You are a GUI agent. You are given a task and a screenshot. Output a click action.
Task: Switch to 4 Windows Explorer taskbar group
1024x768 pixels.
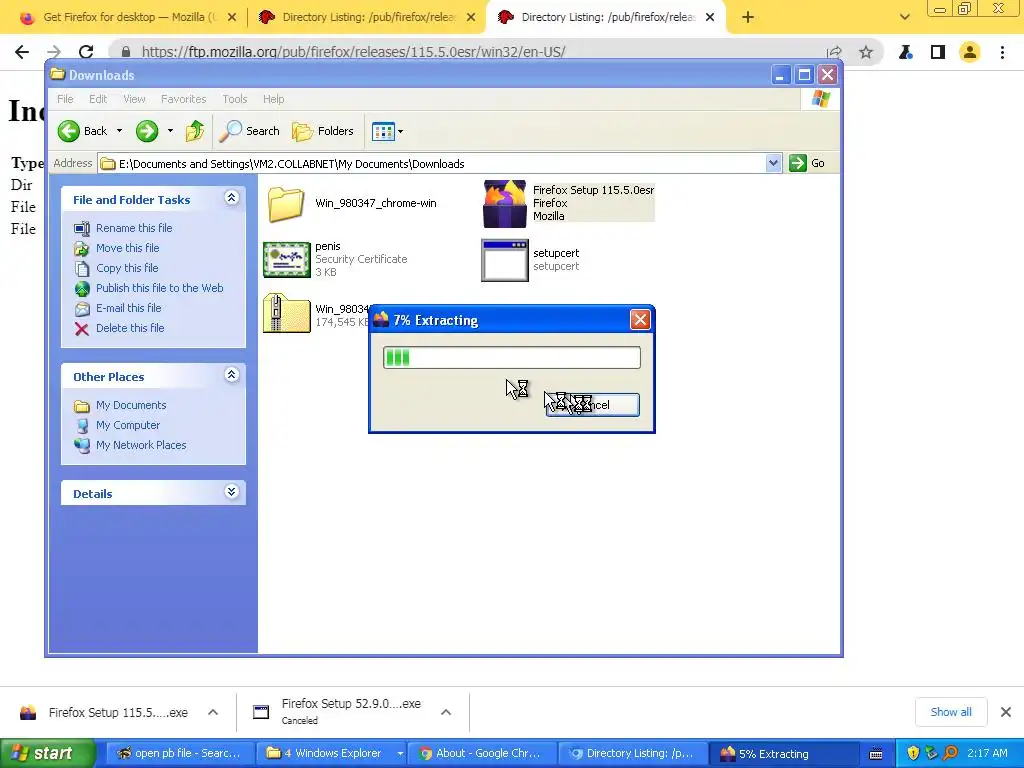click(x=332, y=754)
